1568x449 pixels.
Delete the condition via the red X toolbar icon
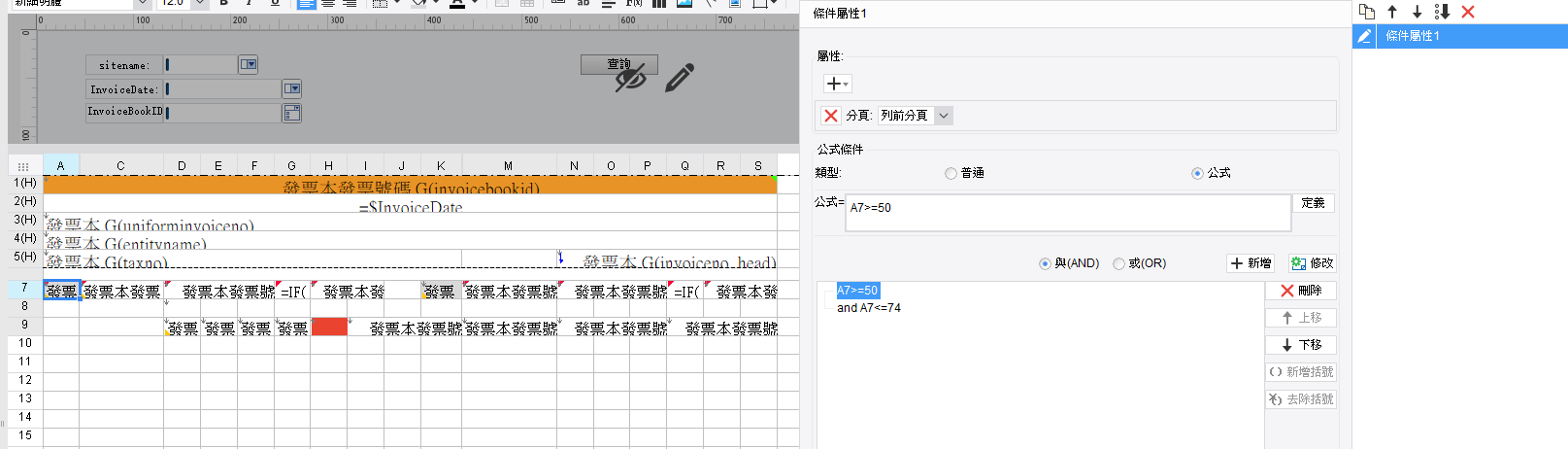[x=1468, y=12]
